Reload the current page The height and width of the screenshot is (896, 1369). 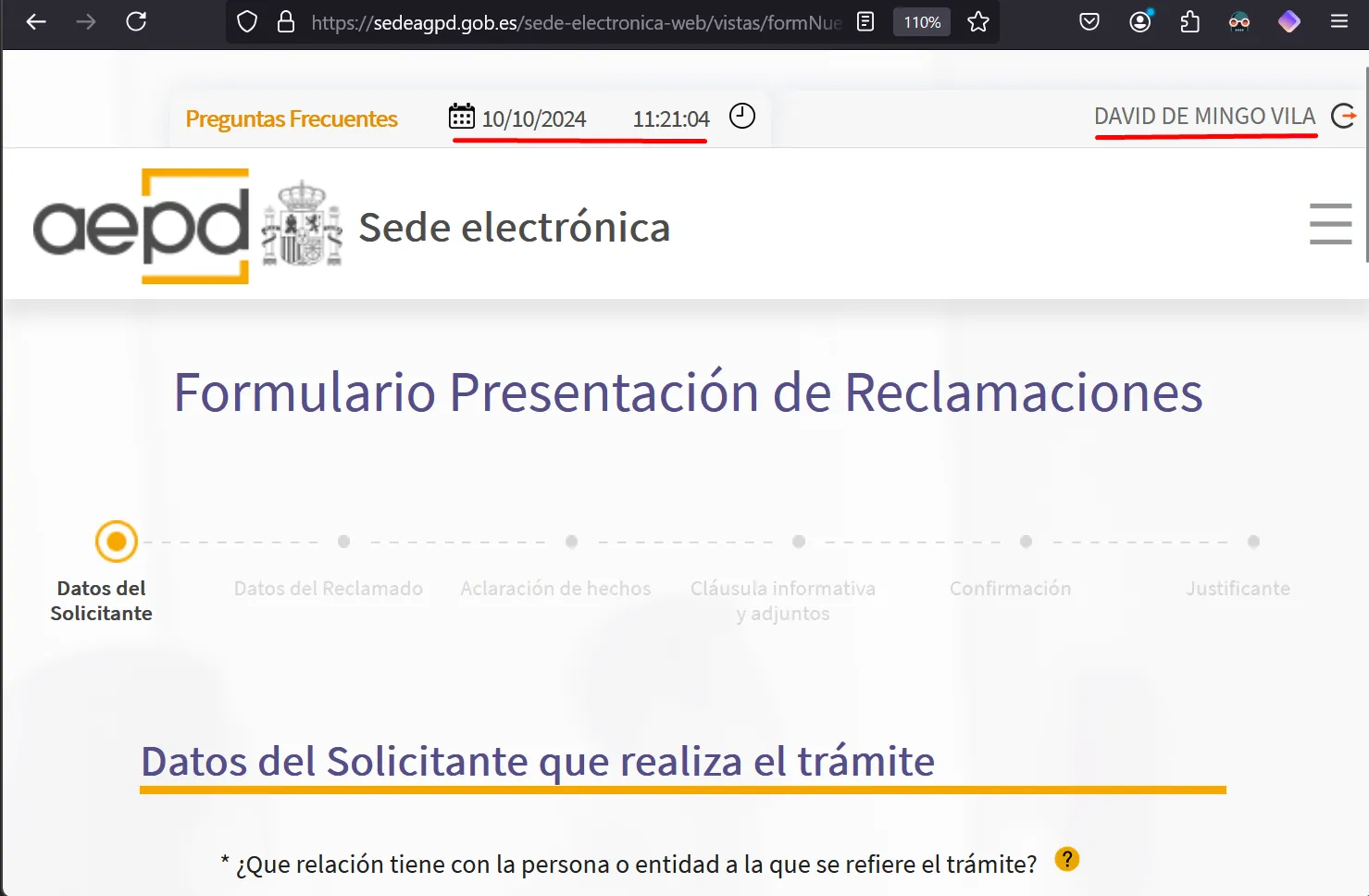tap(136, 21)
